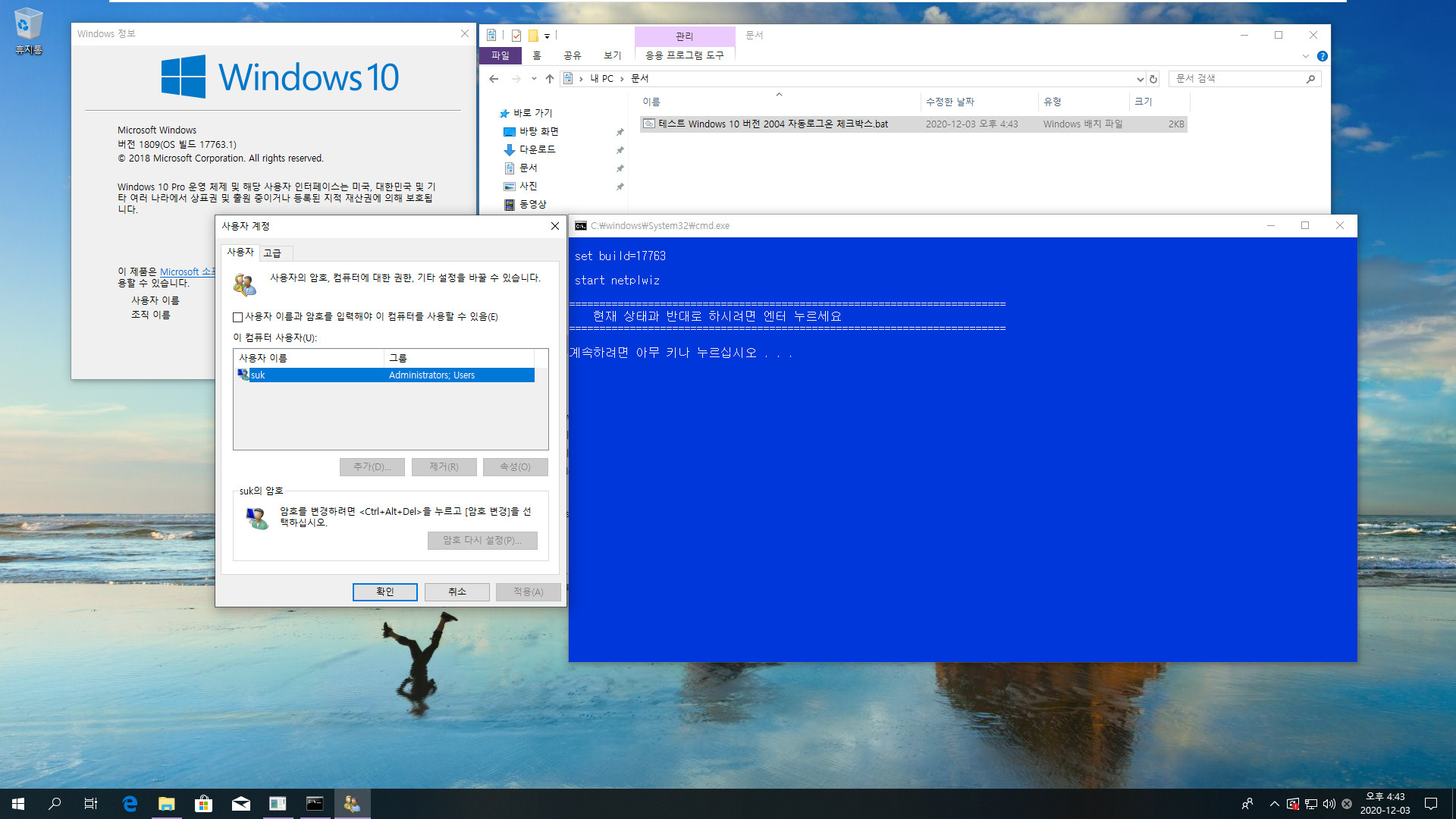Click the 적용(A) button
This screenshot has width=1456, height=819.
[x=529, y=592]
